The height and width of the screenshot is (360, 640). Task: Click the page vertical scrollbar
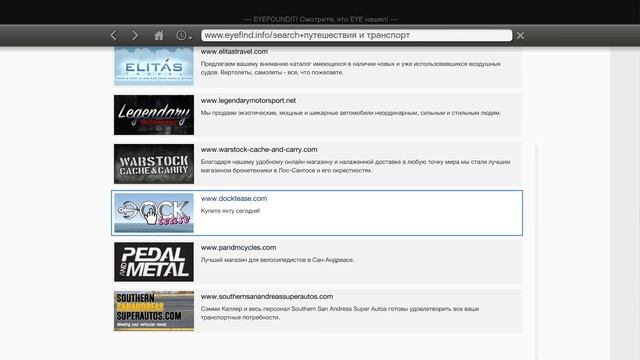(x=536, y=251)
